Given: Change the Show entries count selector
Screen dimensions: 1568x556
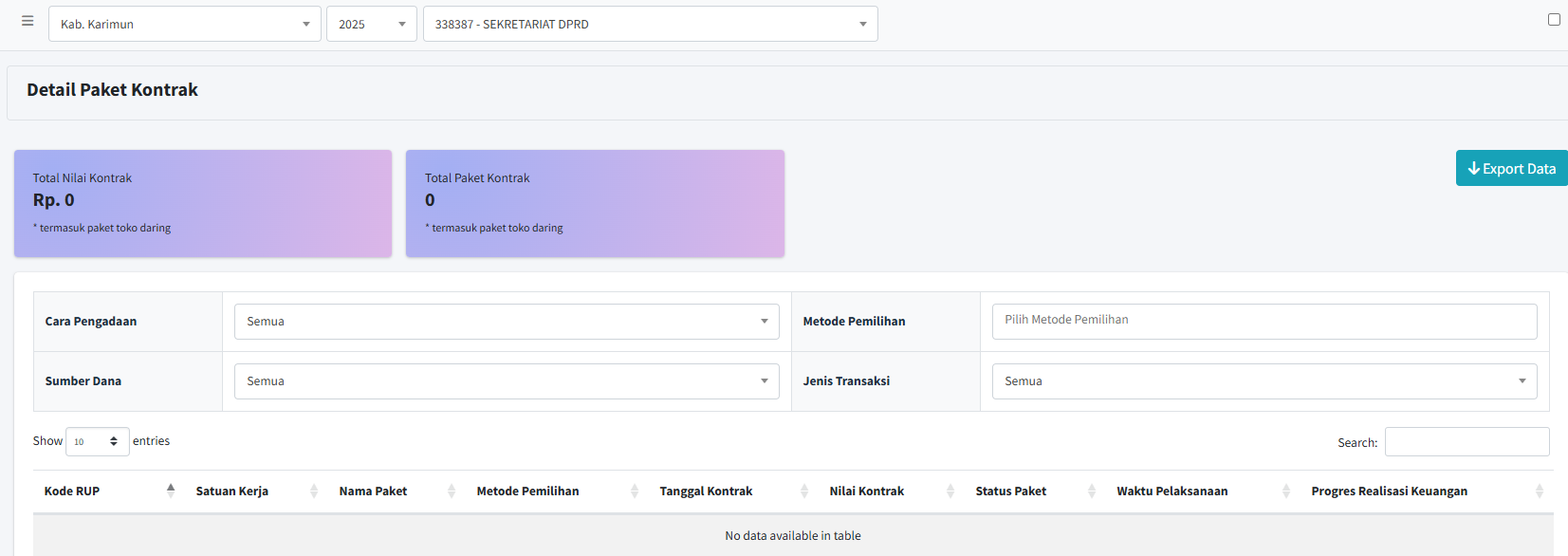Looking at the screenshot, I should [97, 441].
